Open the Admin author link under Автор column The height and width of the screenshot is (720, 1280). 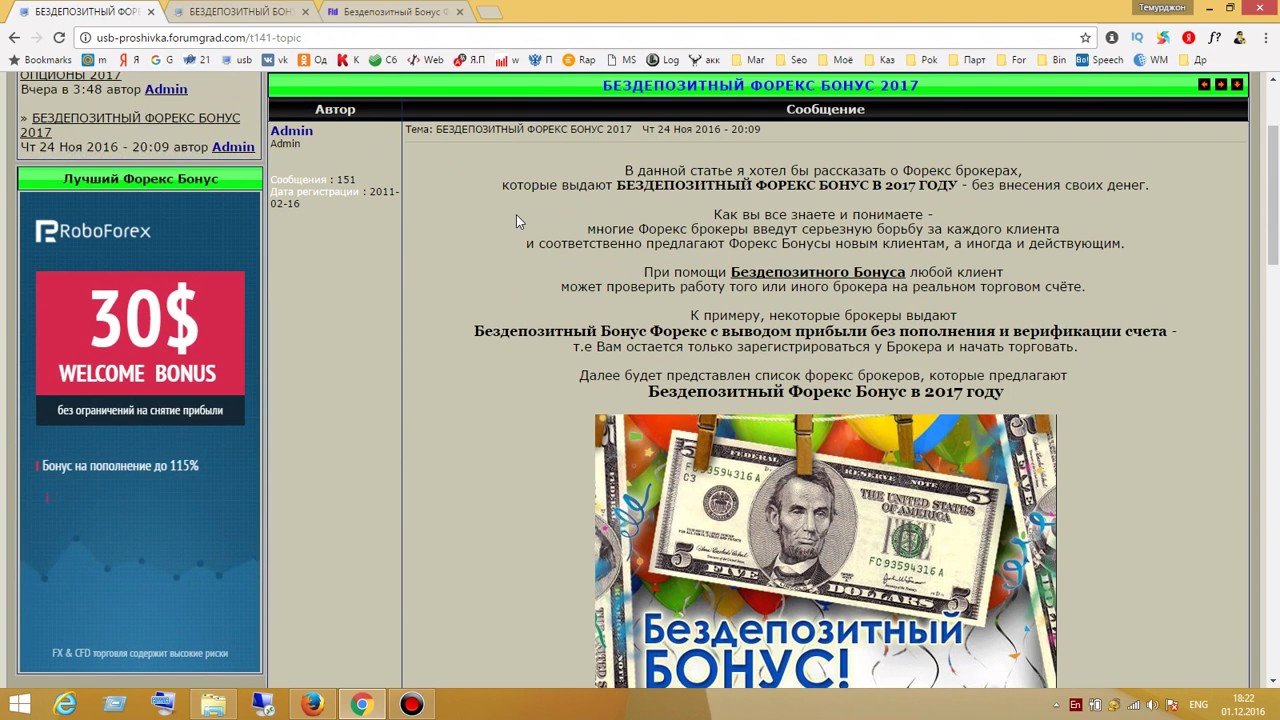(291, 131)
